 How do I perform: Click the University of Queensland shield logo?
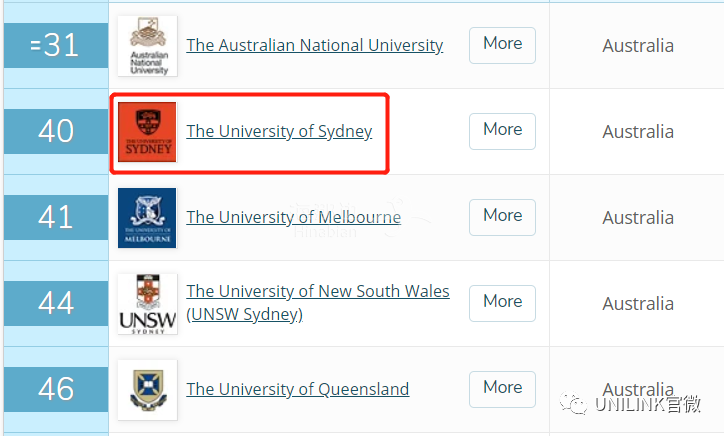coord(147,390)
